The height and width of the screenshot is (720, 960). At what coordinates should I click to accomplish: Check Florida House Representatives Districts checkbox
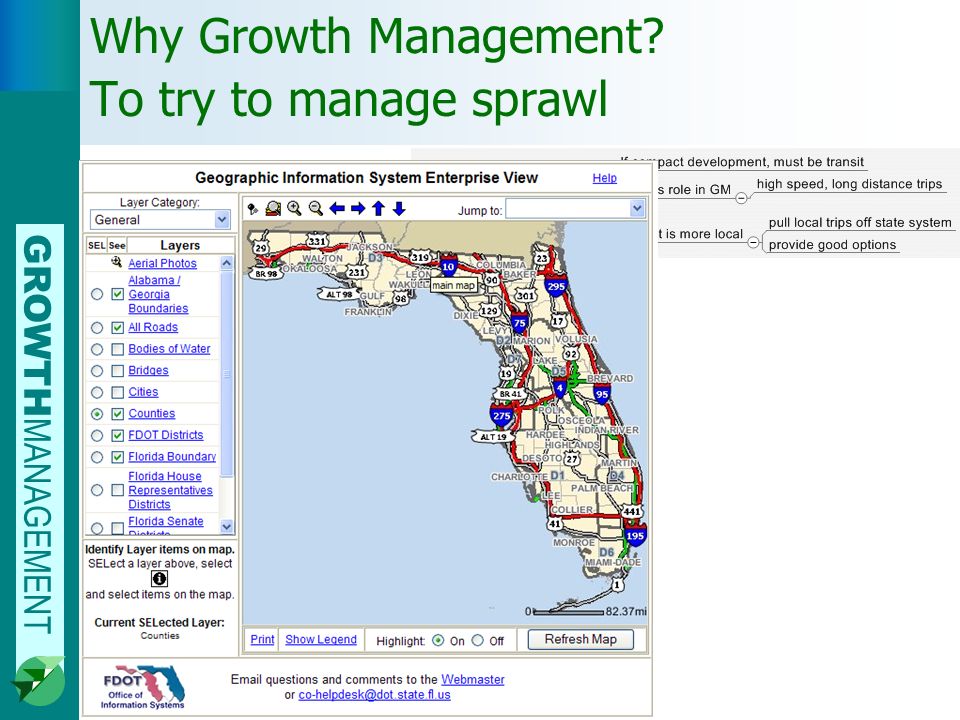point(118,490)
